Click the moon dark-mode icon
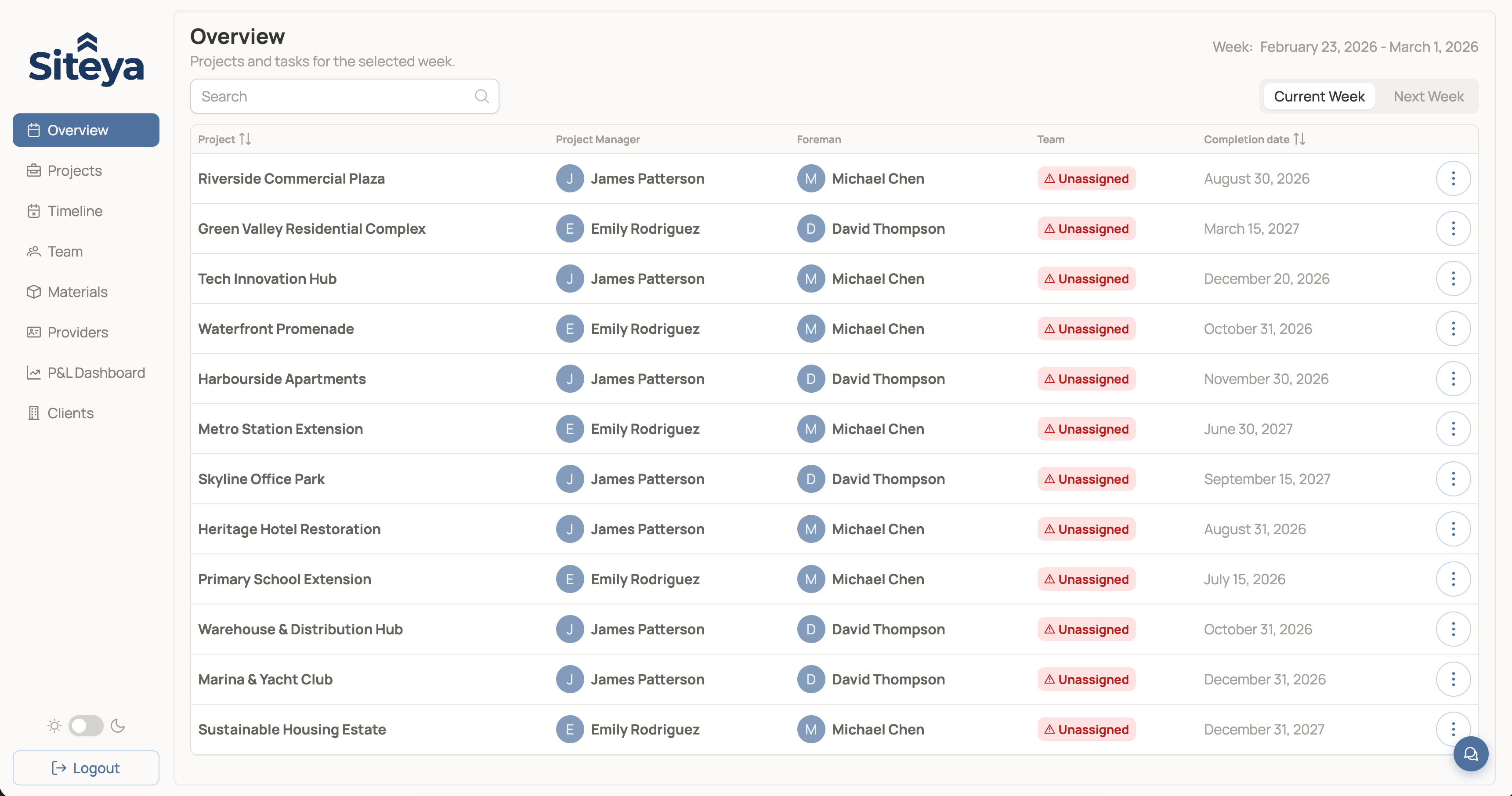The image size is (1512, 796). [118, 726]
